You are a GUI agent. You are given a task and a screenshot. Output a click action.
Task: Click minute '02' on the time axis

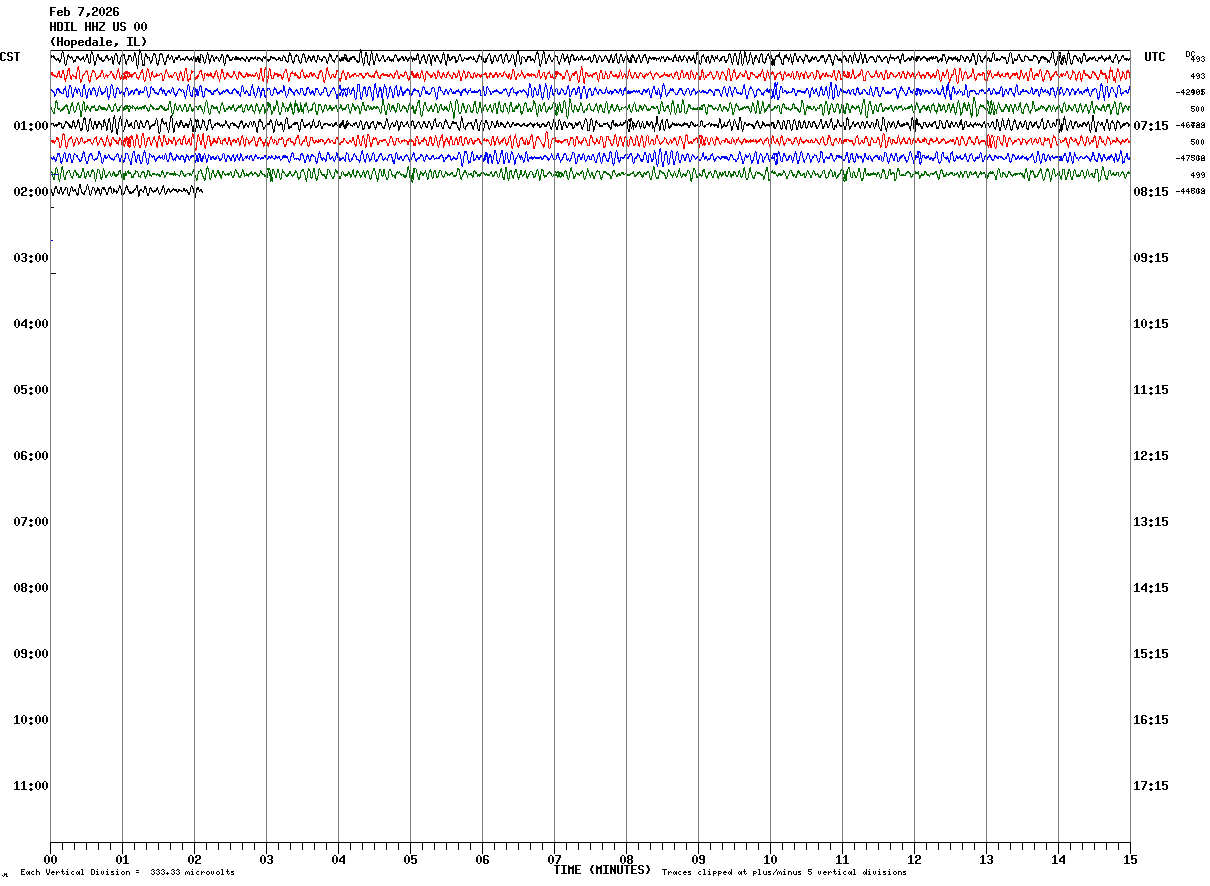point(194,860)
